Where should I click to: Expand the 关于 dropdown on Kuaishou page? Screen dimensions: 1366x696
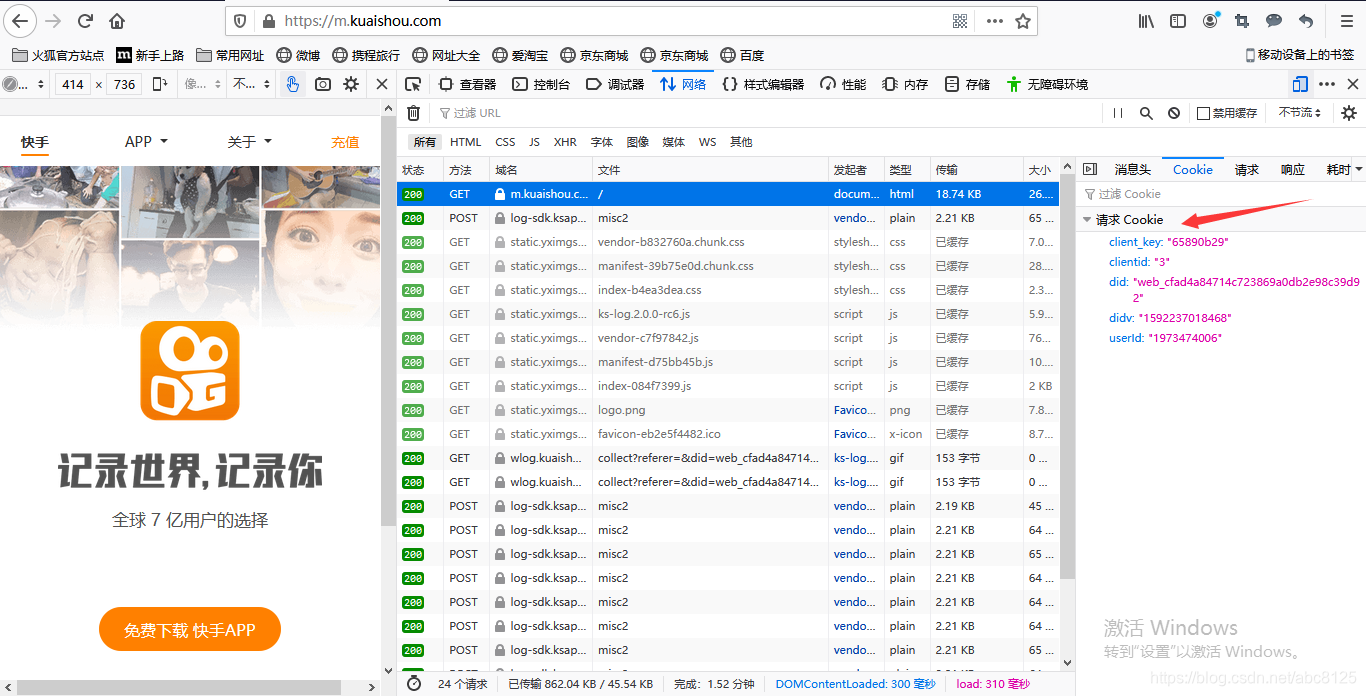click(x=249, y=142)
